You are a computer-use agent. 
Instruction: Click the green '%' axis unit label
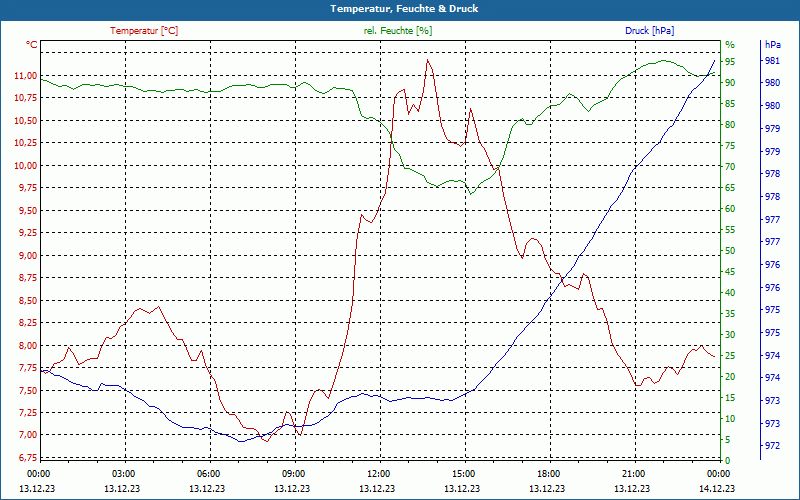click(730, 44)
